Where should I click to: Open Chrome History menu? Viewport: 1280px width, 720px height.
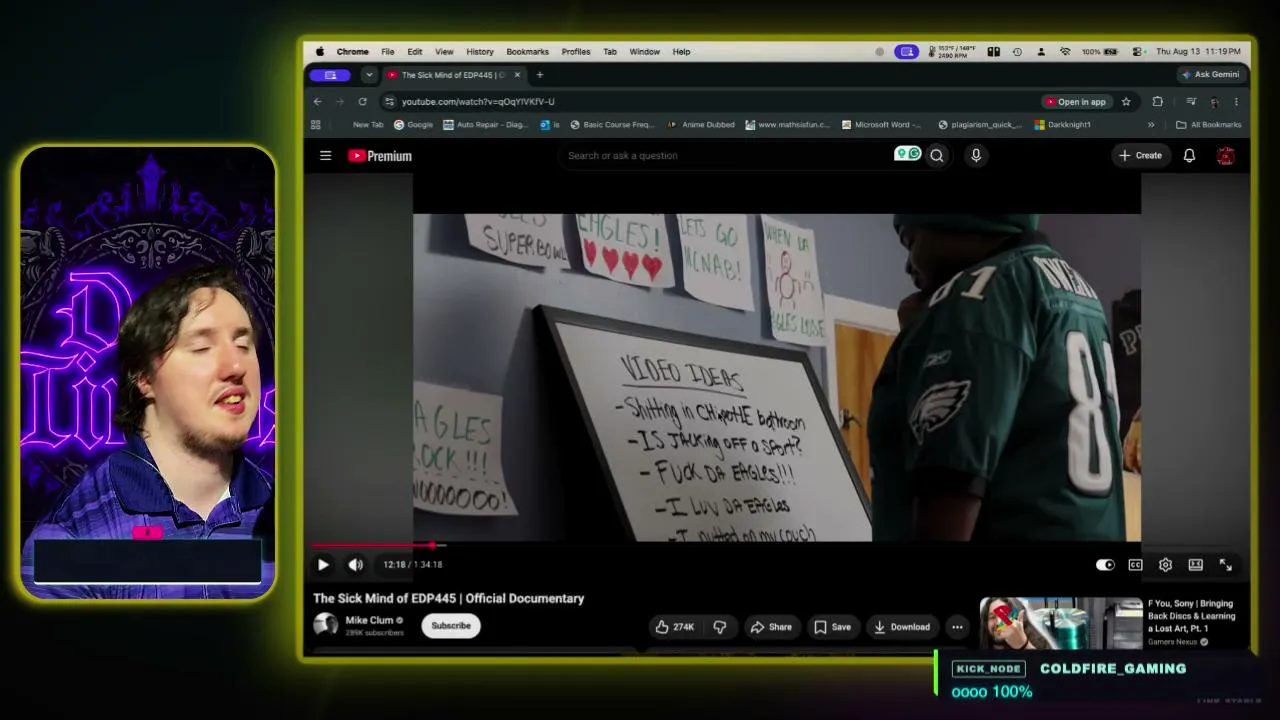click(480, 52)
